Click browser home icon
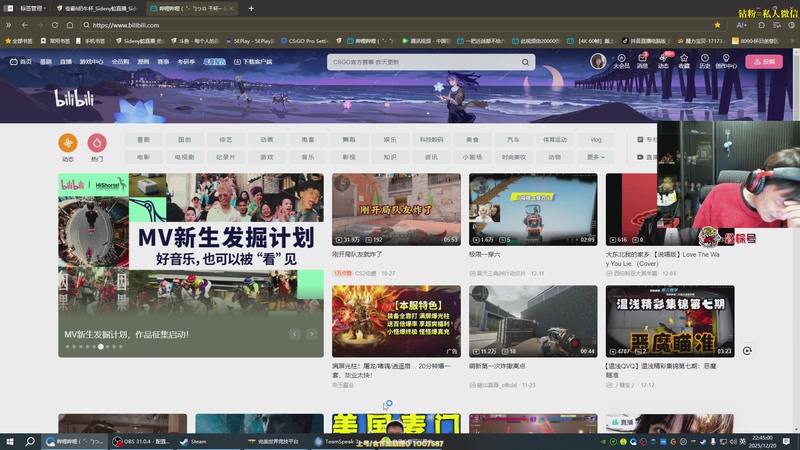 pos(70,25)
